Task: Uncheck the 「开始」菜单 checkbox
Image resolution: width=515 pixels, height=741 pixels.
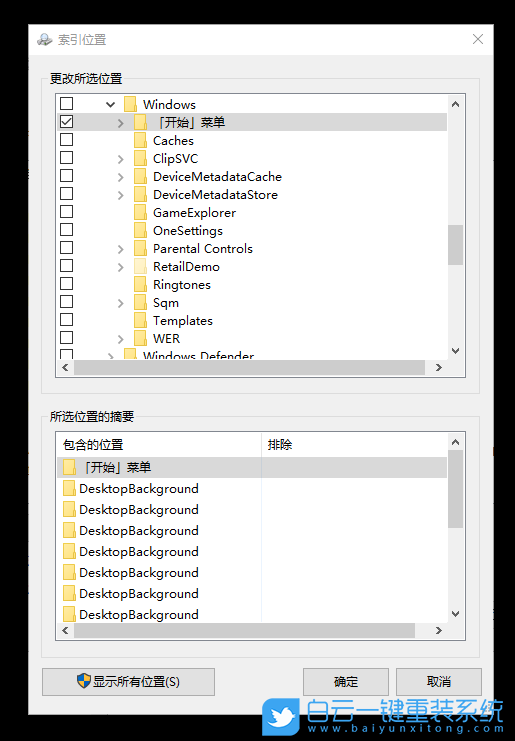Action: pyautogui.click(x=67, y=121)
